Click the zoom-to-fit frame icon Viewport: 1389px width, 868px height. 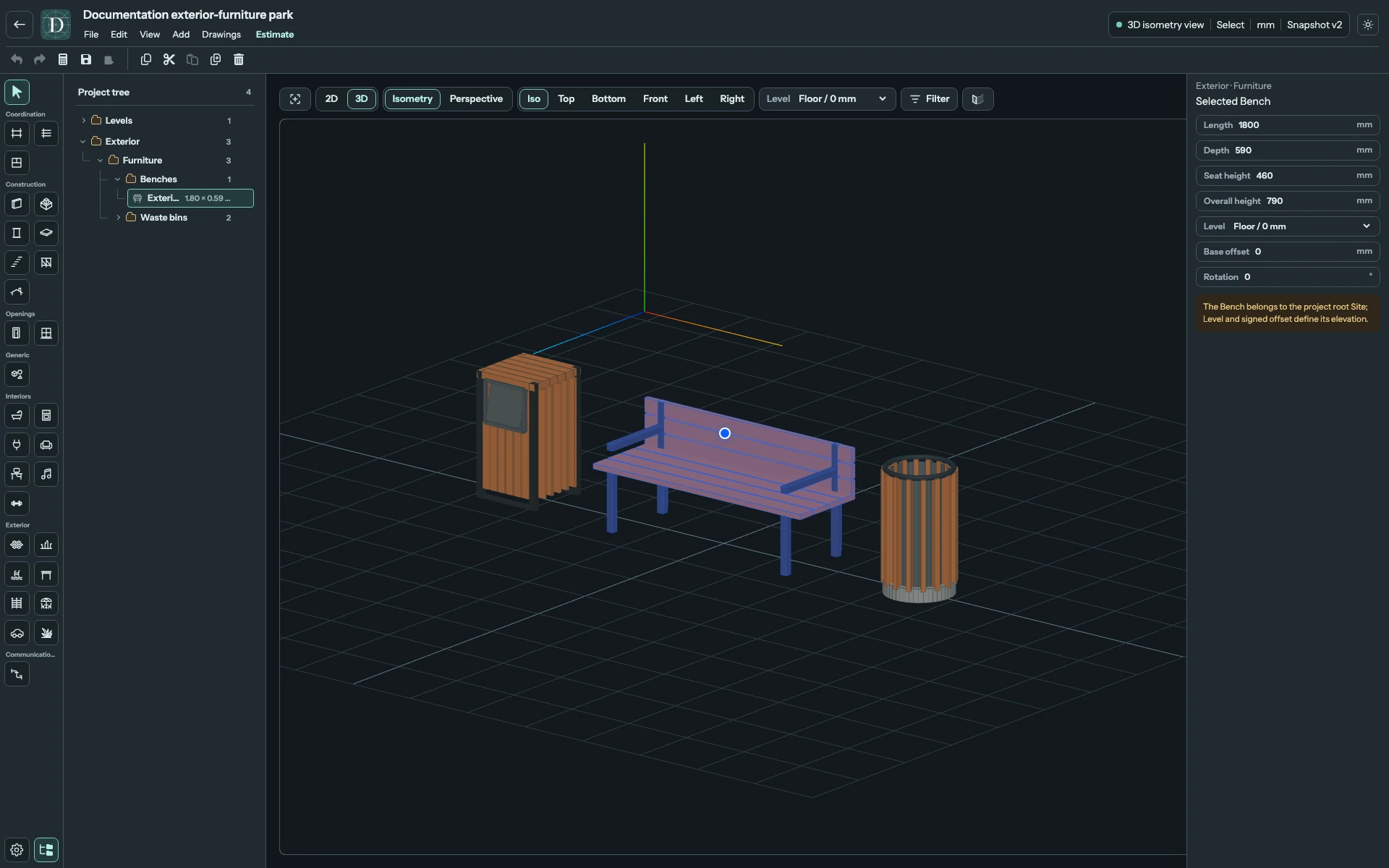pyautogui.click(x=295, y=99)
